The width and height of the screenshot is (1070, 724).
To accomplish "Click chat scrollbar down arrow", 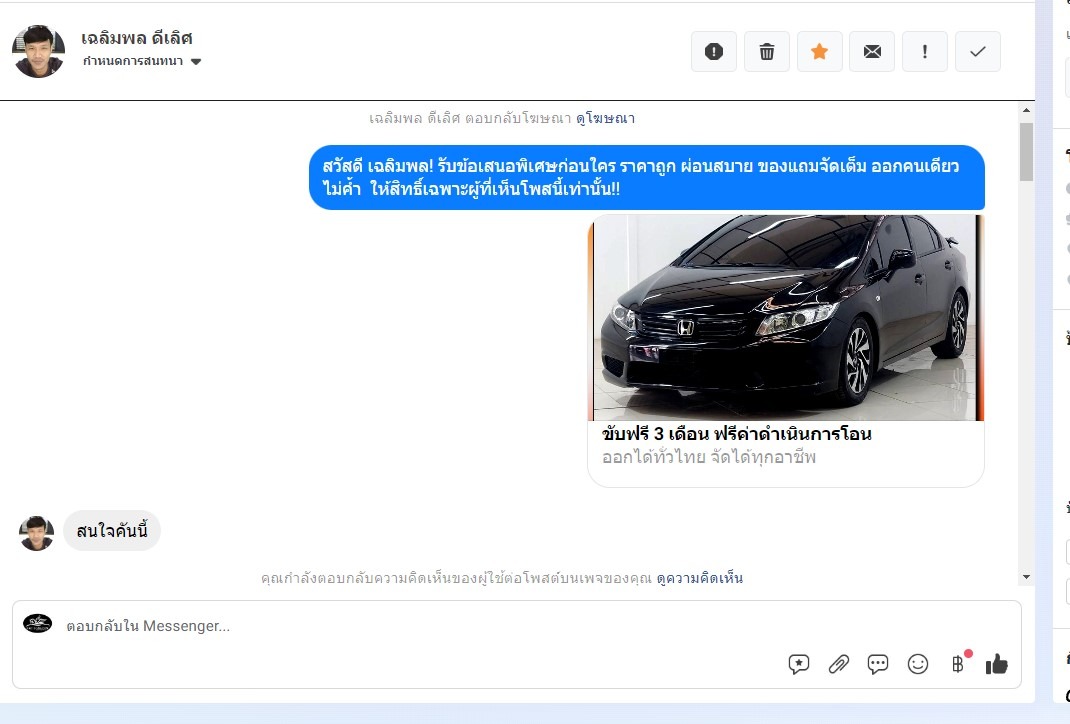I will [1026, 577].
